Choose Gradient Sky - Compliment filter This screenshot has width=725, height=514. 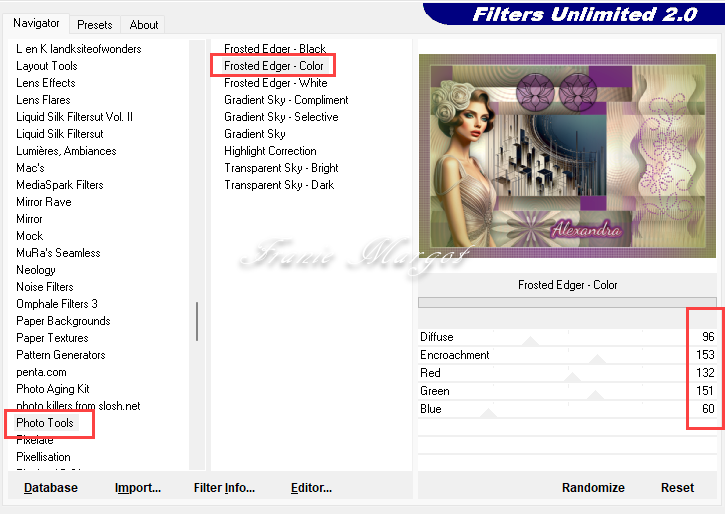click(286, 100)
